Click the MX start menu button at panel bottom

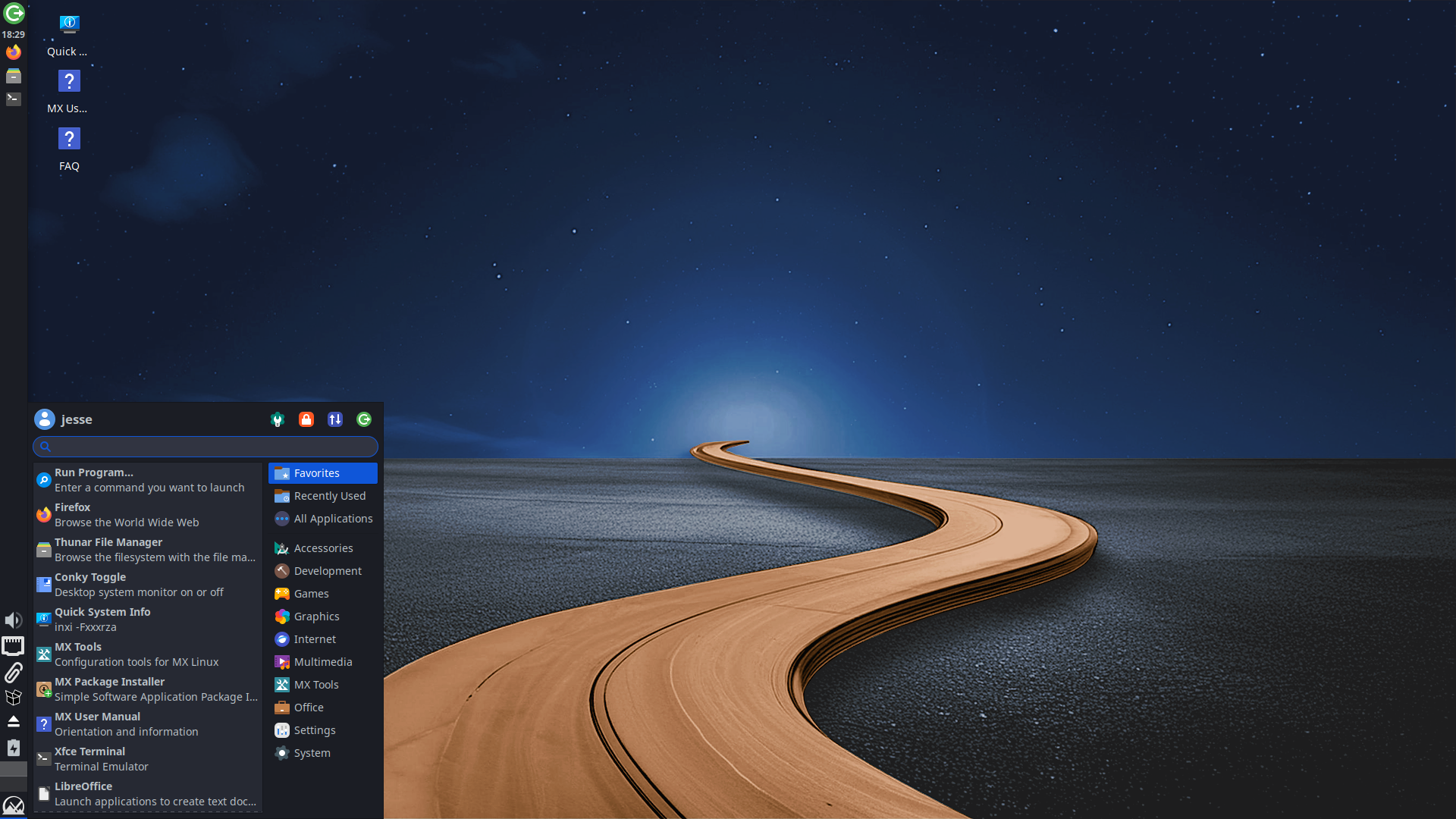14,805
